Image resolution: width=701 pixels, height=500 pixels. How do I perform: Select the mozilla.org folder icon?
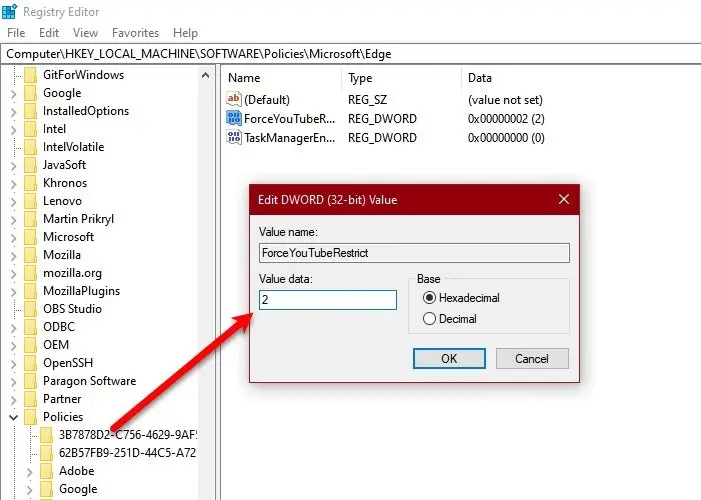click(x=30, y=273)
